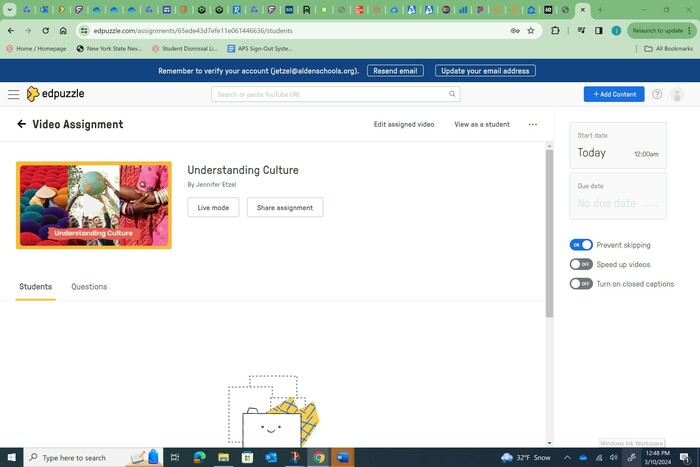Select the Students tab
This screenshot has height=467, width=700.
click(35, 287)
